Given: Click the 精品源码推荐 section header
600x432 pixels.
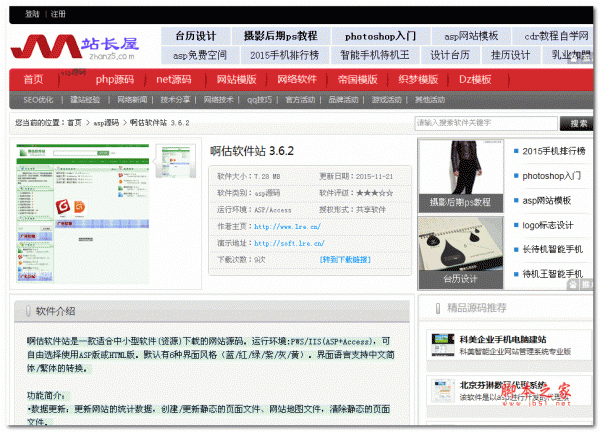Looking at the screenshot, I should pyautogui.click(x=476, y=308).
